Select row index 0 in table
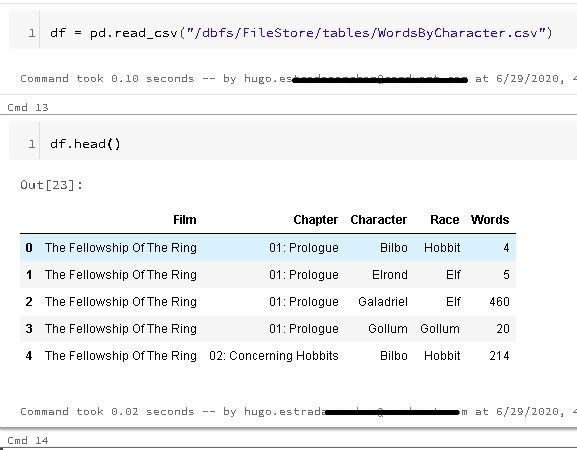Screen dimensions: 577x450 tap(29, 248)
